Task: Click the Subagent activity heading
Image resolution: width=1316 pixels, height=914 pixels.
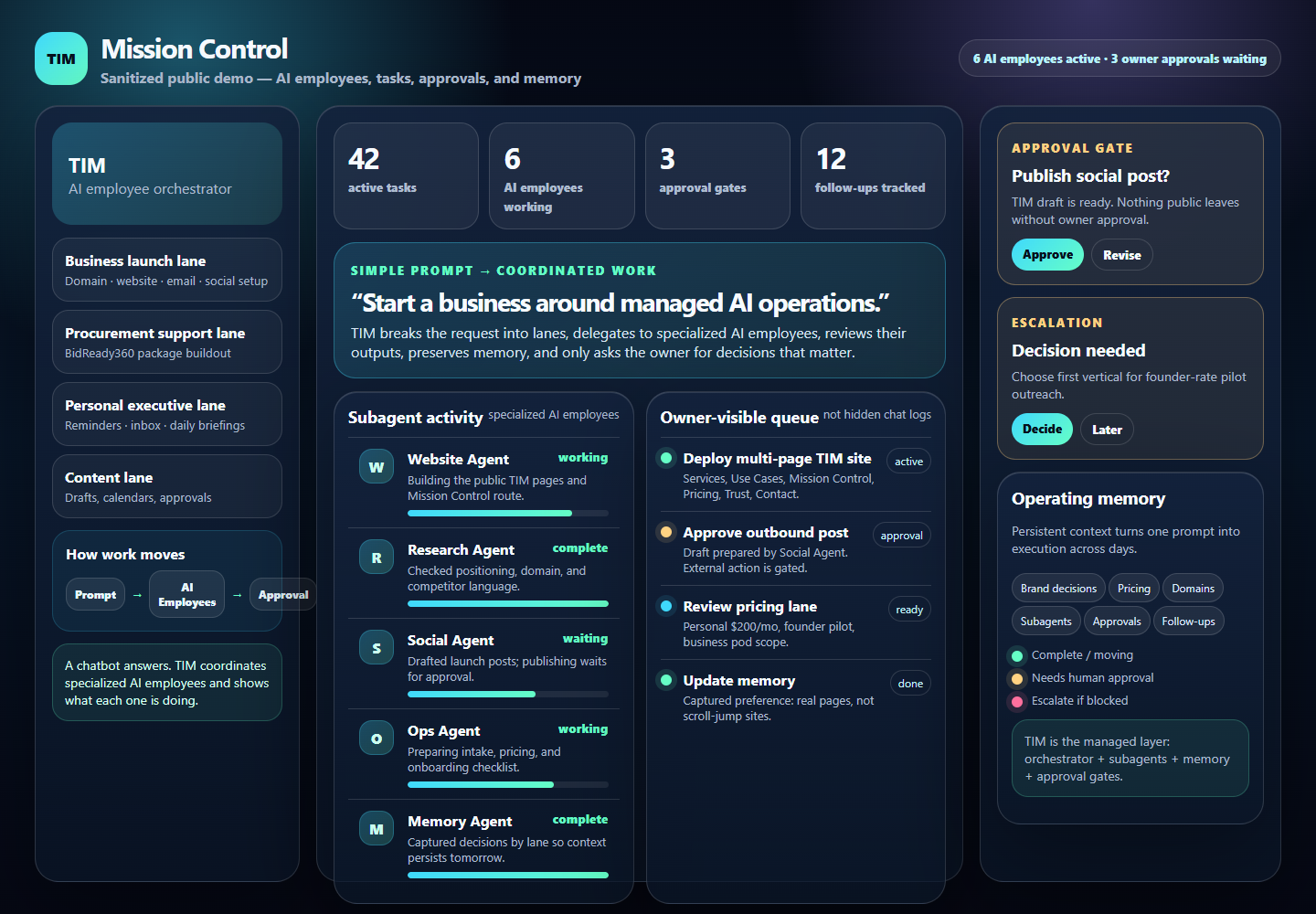Action: pos(415,418)
